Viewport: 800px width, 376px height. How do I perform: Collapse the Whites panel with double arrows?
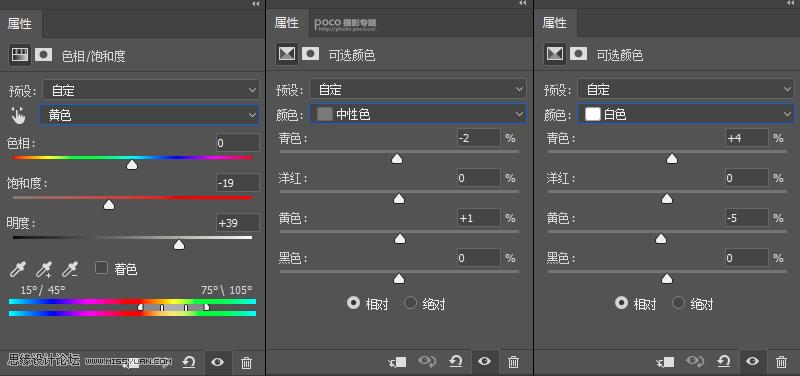click(791, 4)
